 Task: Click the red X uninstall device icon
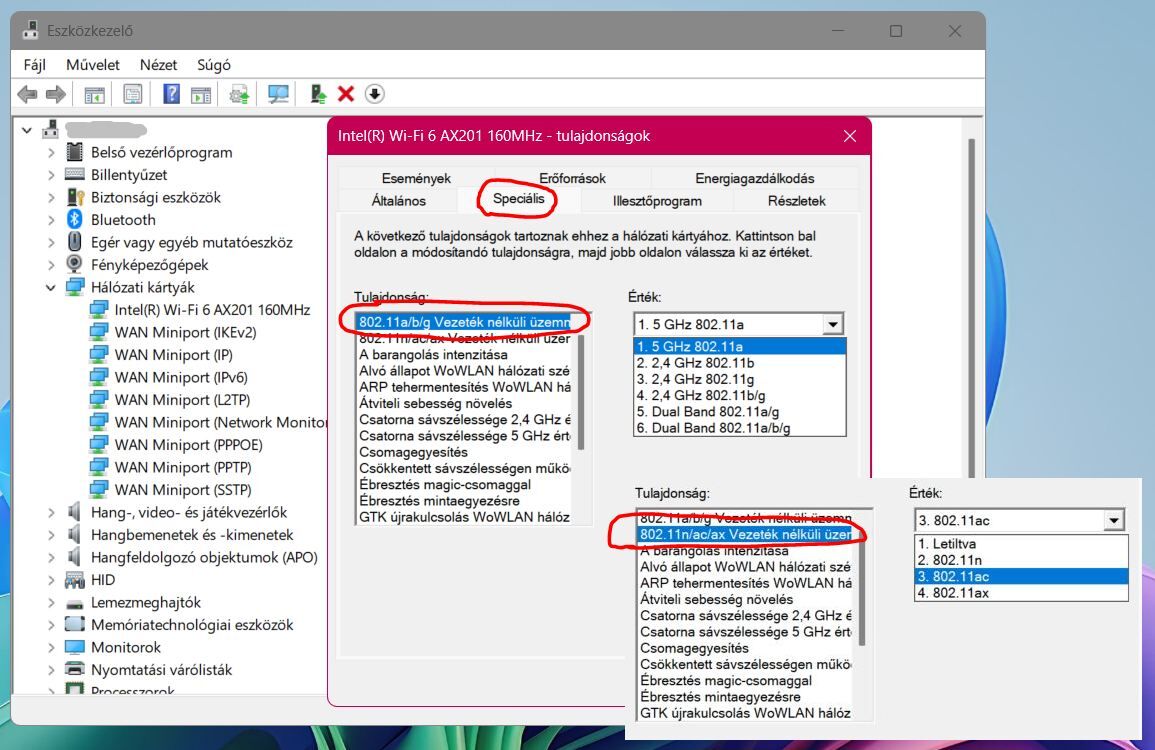(x=345, y=94)
